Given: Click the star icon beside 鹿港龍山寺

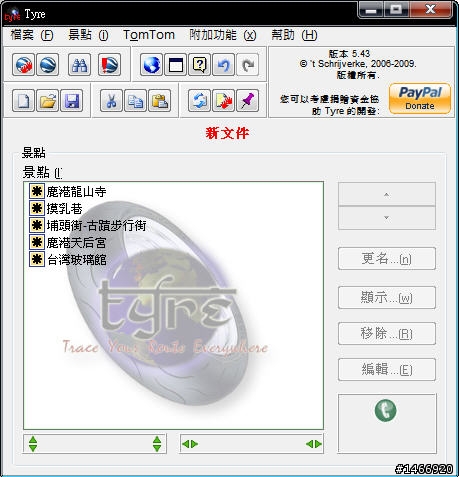Looking at the screenshot, I should tap(37, 191).
